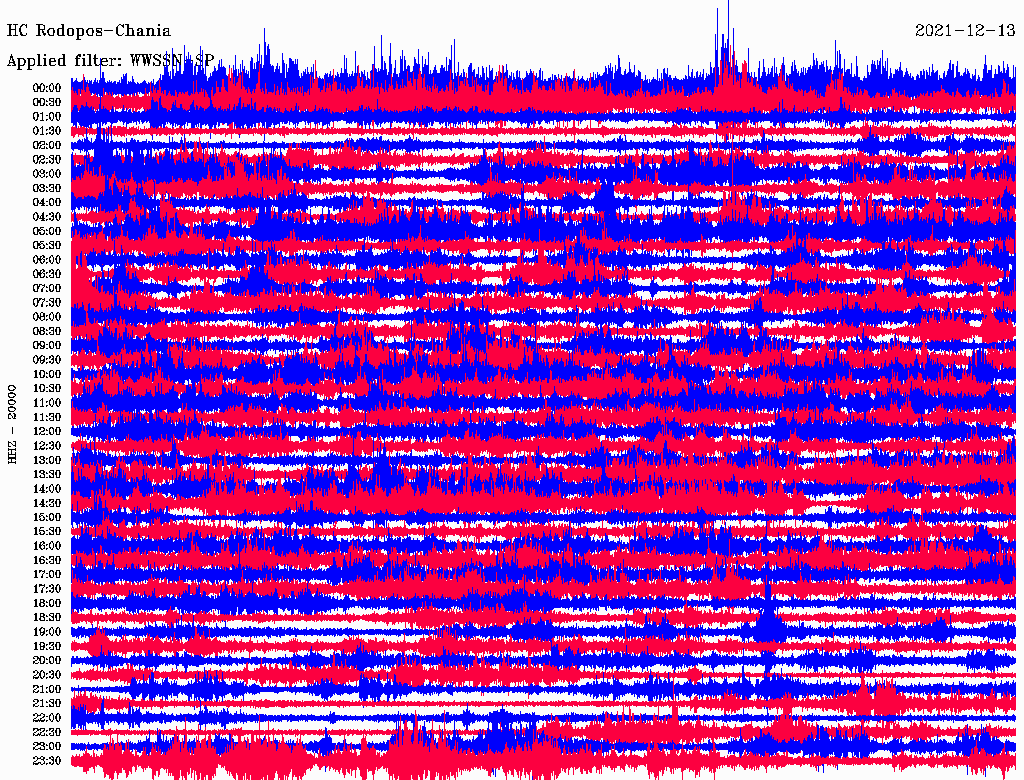Select the 13:30 trace label
1024x780 pixels.
pos(47,475)
